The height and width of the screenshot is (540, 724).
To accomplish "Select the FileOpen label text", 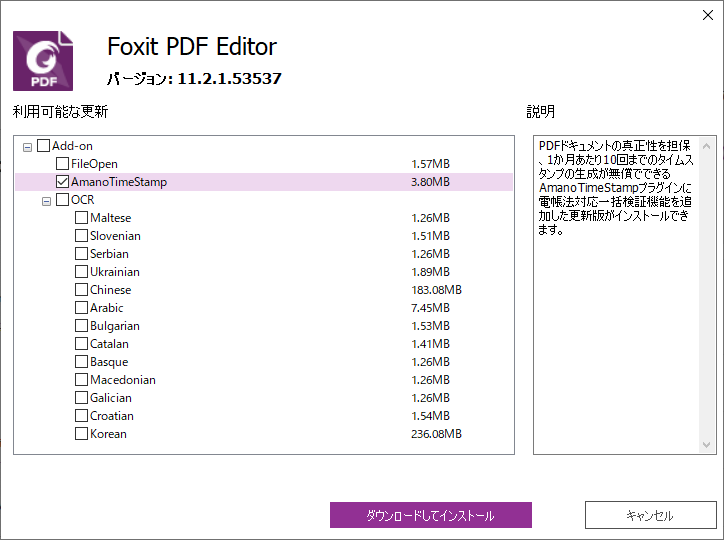I will pos(94,164).
